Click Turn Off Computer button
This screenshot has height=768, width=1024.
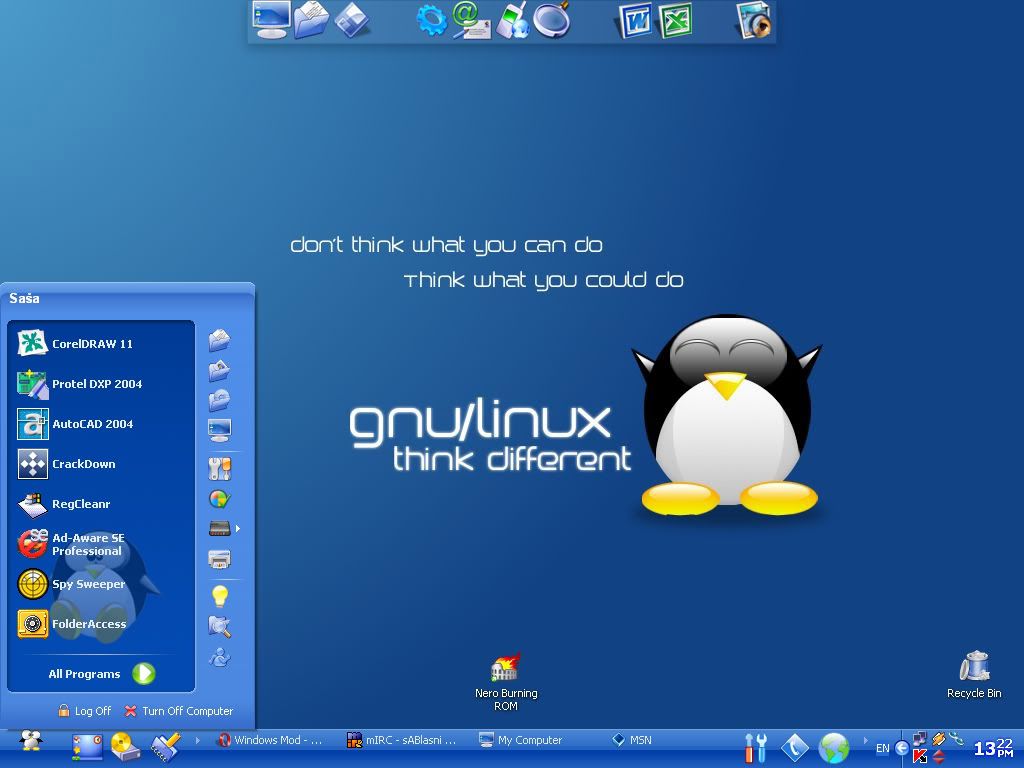point(178,711)
